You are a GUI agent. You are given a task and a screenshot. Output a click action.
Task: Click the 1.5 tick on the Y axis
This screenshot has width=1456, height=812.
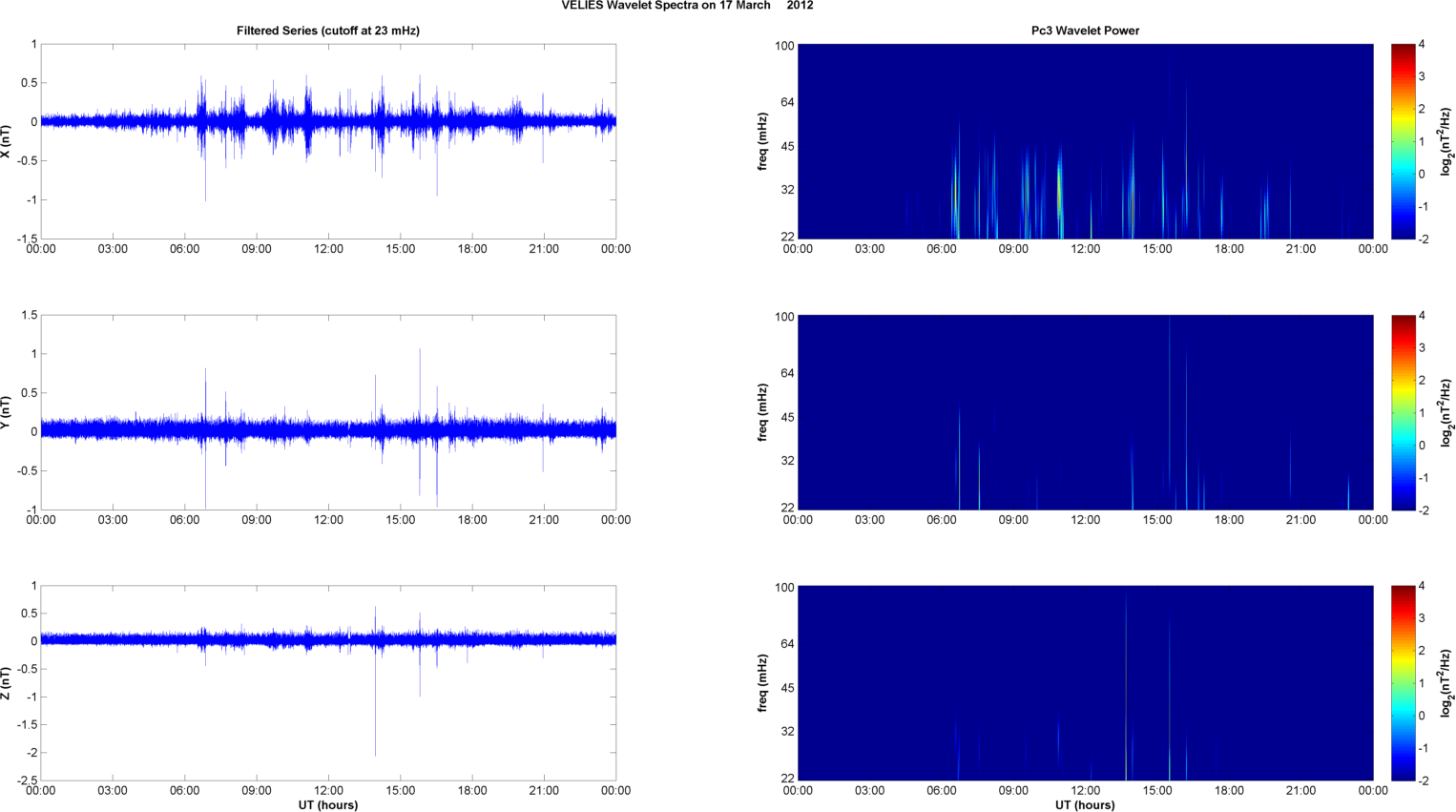point(30,315)
